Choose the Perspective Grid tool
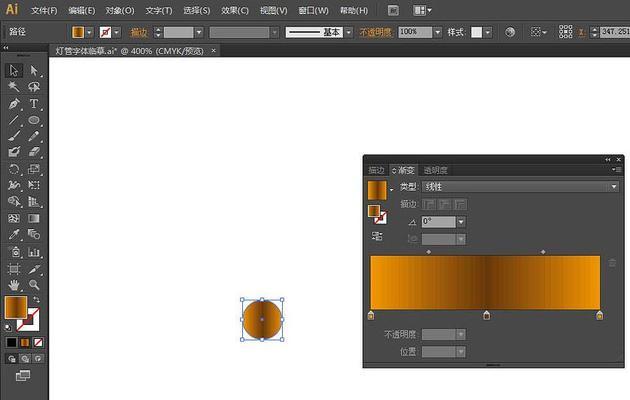Screen dimensions: 630x400 coord(34,201)
